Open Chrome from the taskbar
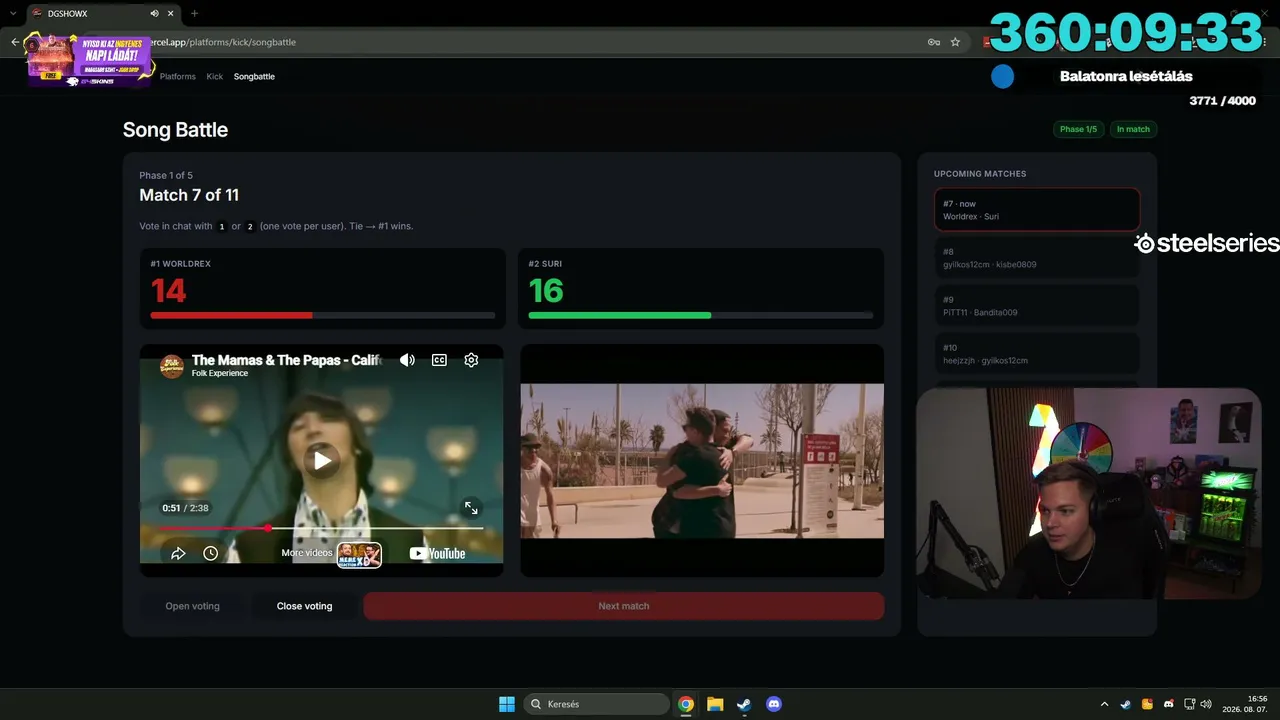 (x=686, y=704)
